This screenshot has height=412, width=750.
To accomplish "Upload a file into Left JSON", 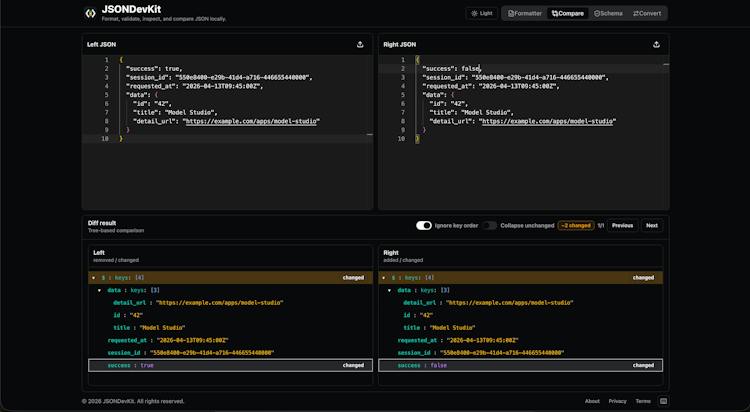I will [360, 45].
